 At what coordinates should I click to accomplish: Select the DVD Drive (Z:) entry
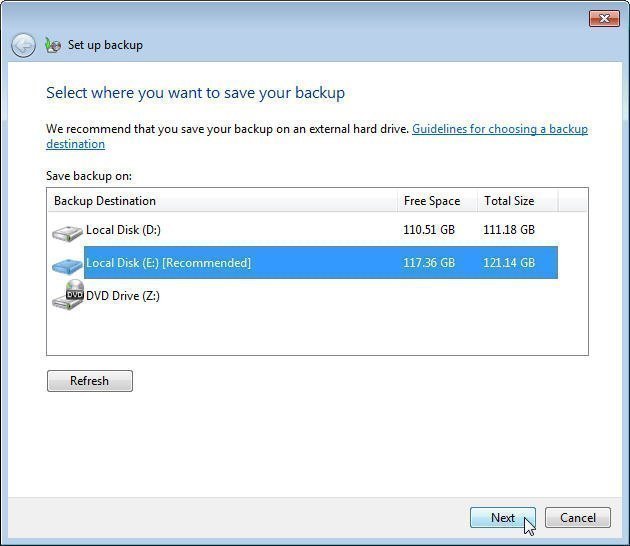point(123,296)
